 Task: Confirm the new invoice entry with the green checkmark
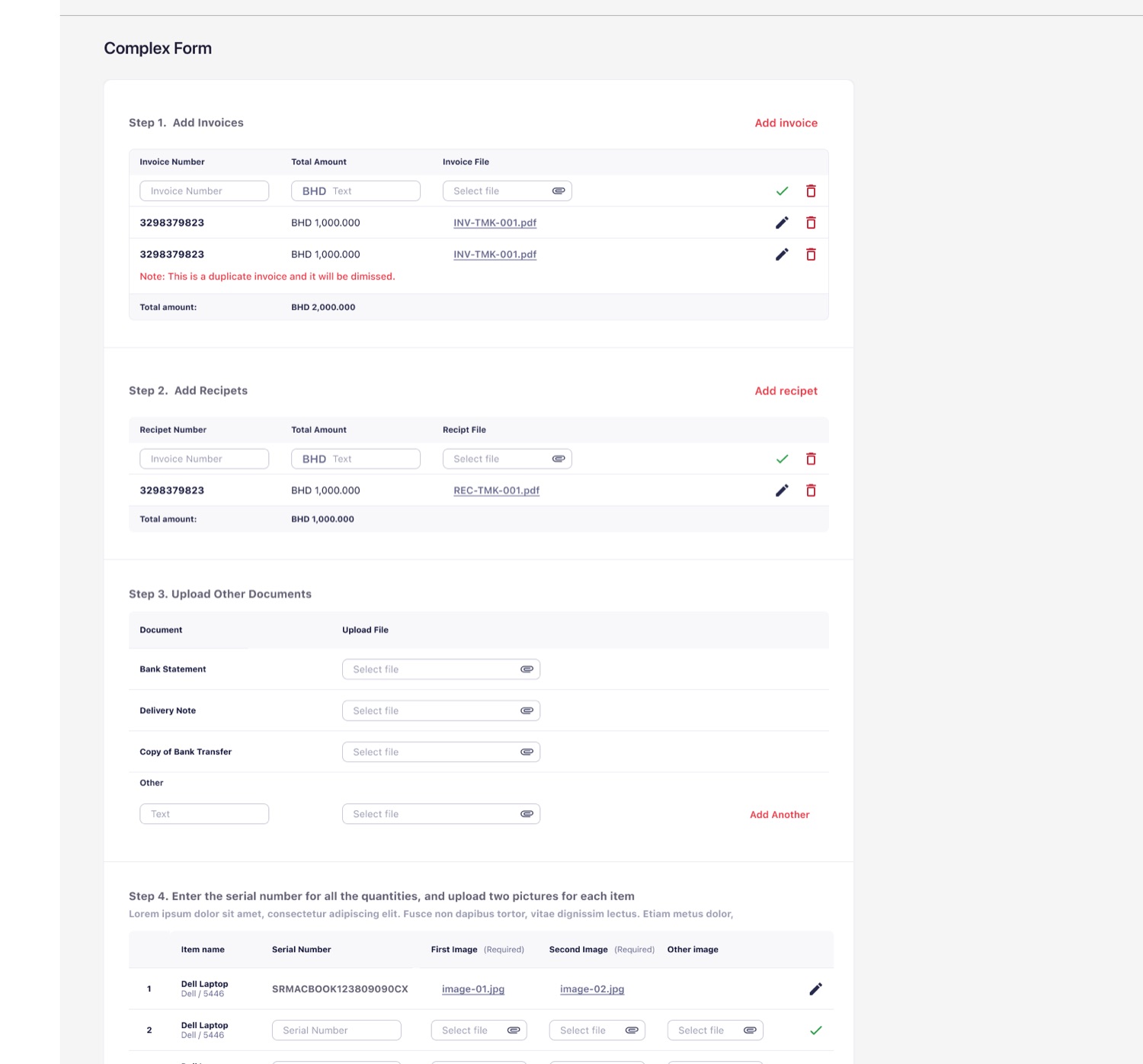782,191
